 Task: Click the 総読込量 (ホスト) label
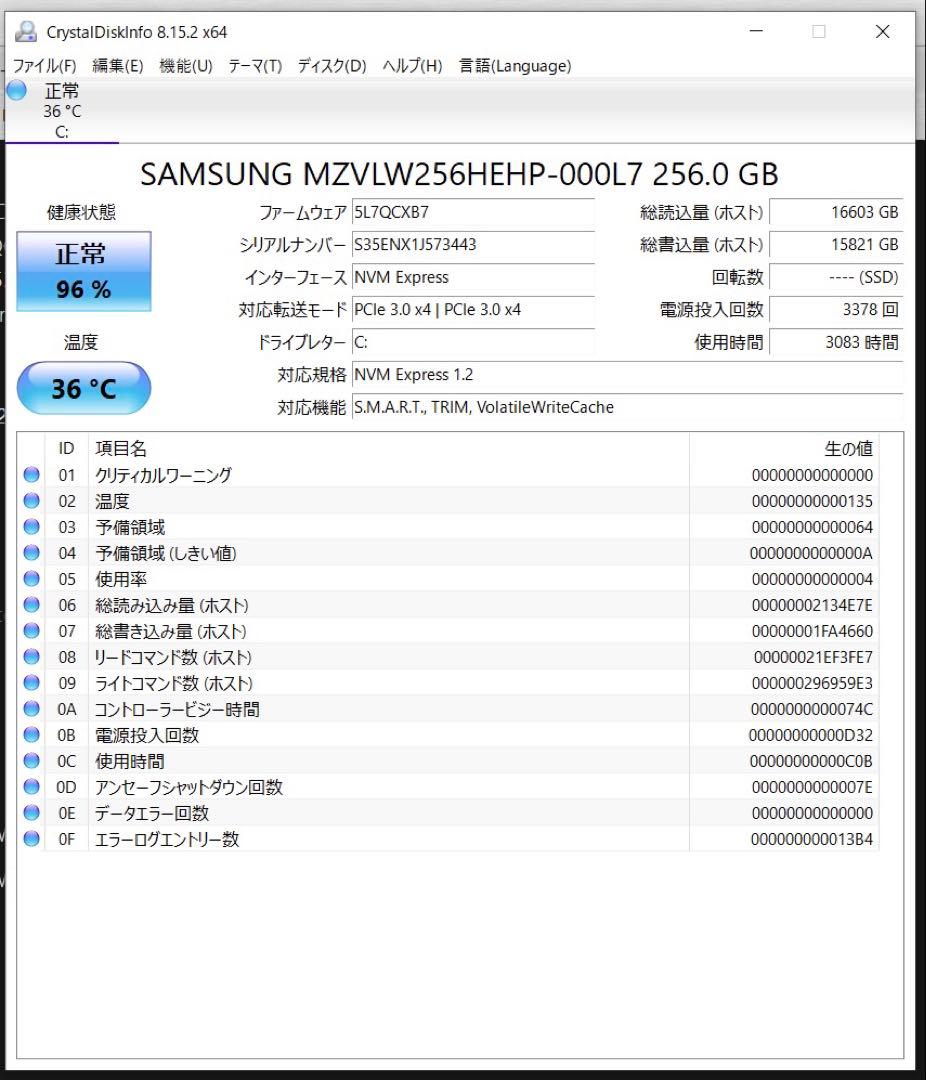coord(701,213)
